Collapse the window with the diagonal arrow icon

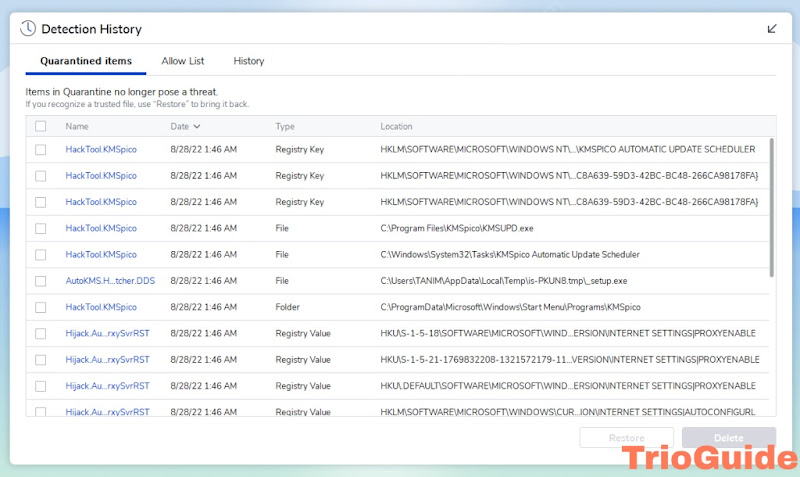[771, 29]
